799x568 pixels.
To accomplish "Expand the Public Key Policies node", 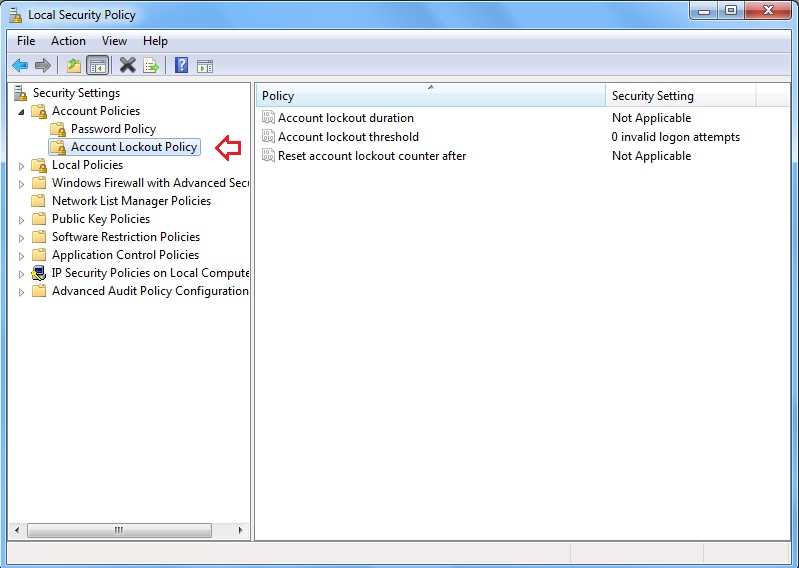I will [22, 219].
